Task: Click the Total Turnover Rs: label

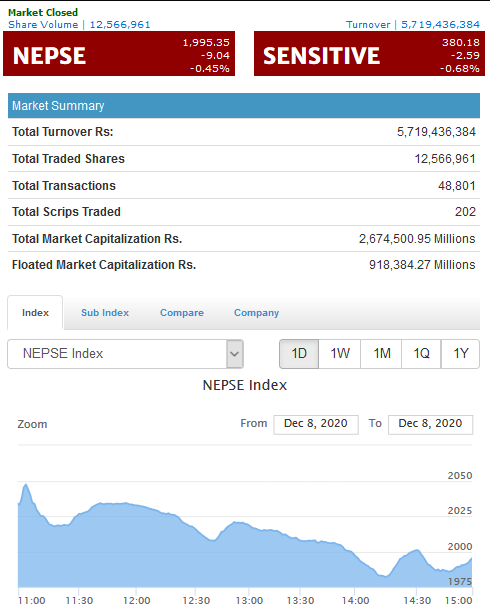Action: click(63, 132)
